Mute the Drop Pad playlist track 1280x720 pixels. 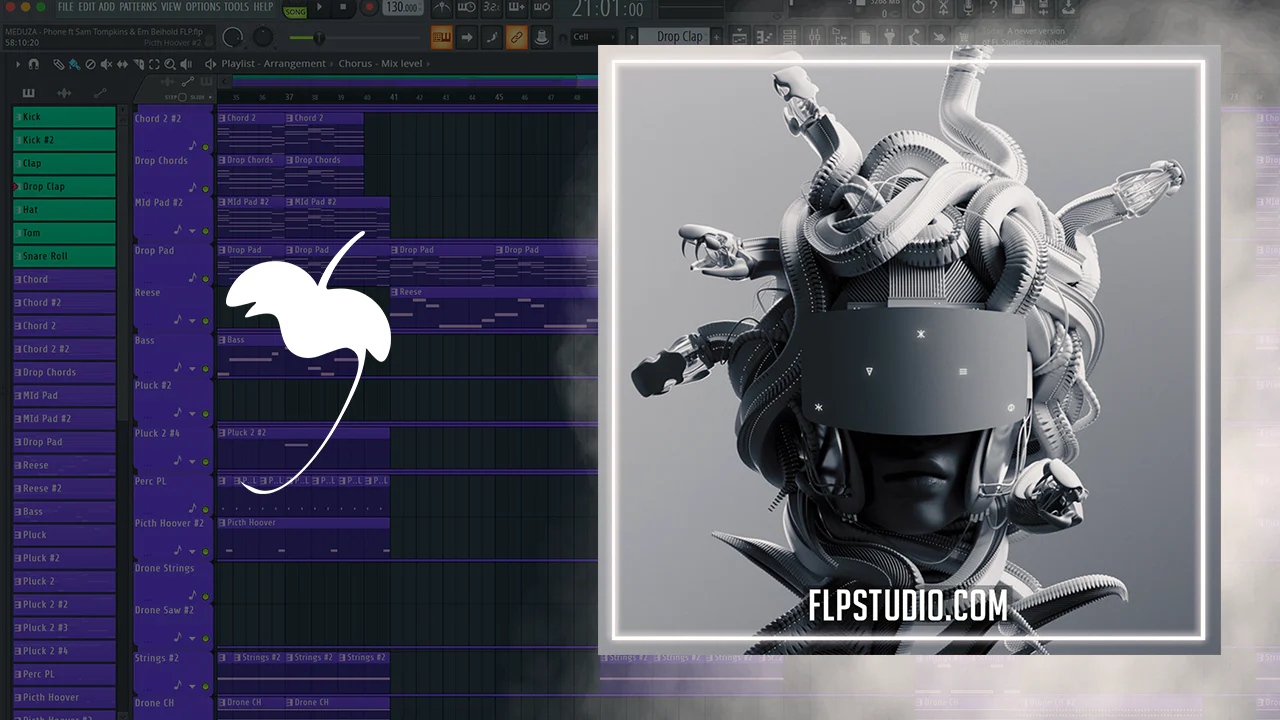tap(206, 279)
